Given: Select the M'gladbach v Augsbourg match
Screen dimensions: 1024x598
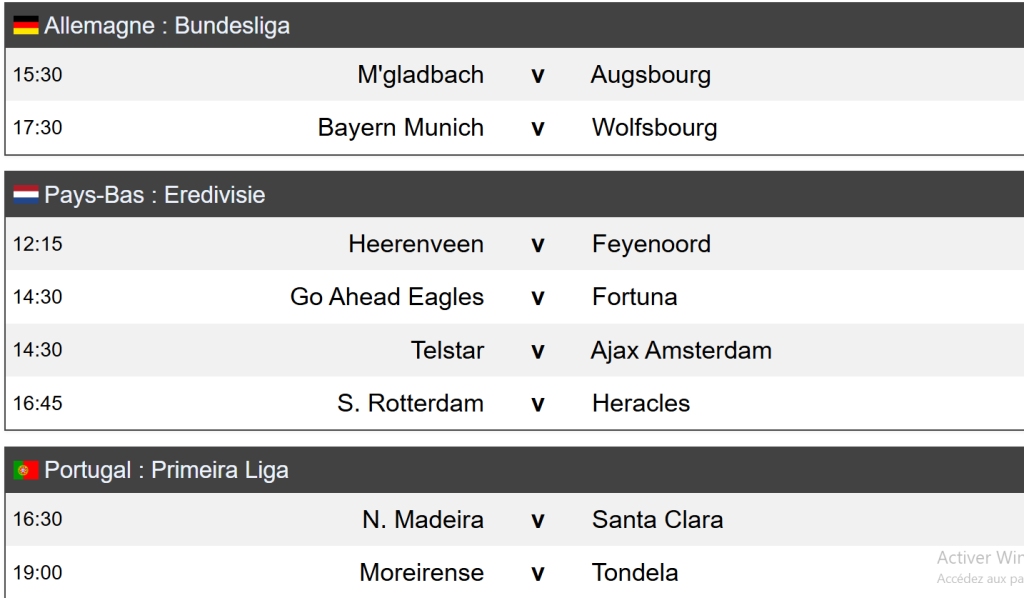Looking at the screenshot, I should 537,75.
